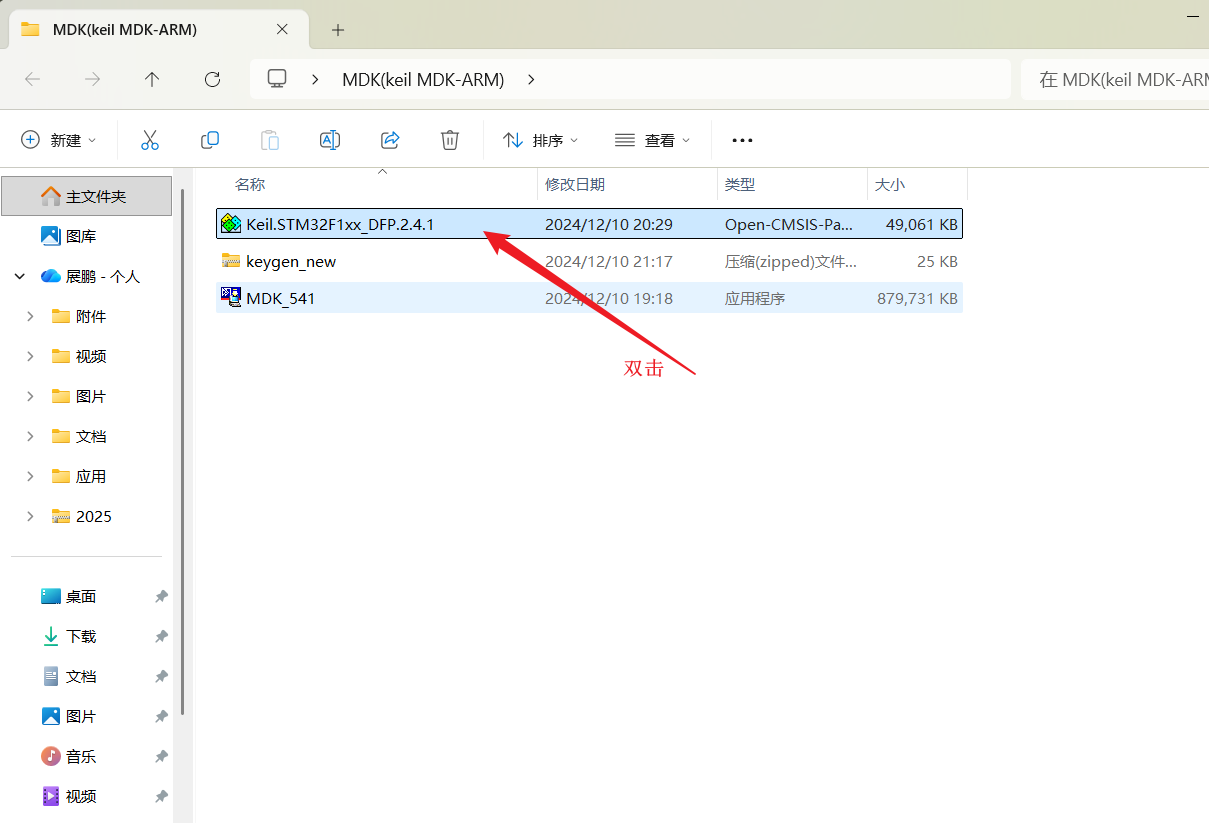Select 主文件夹 in the sidebar

[x=86, y=196]
